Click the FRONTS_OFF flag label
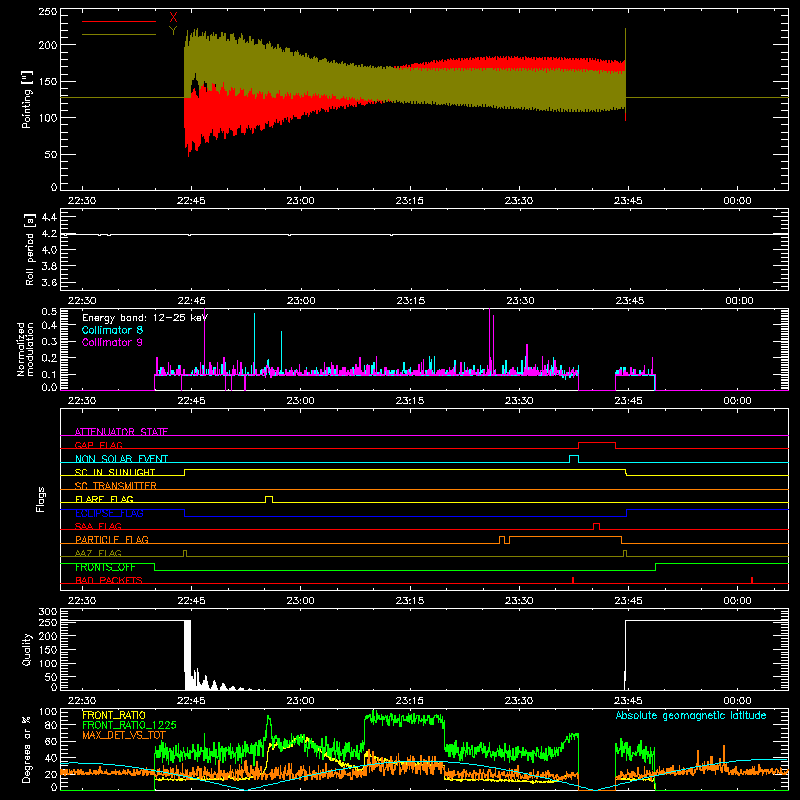The image size is (800, 800). tap(105, 567)
